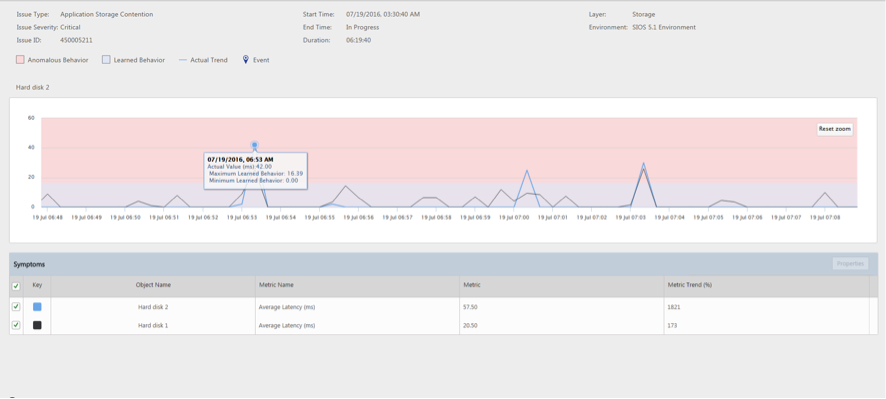This screenshot has width=886, height=399.
Task: Click the 19 Jul 07:00 axis label
Action: pos(514,217)
